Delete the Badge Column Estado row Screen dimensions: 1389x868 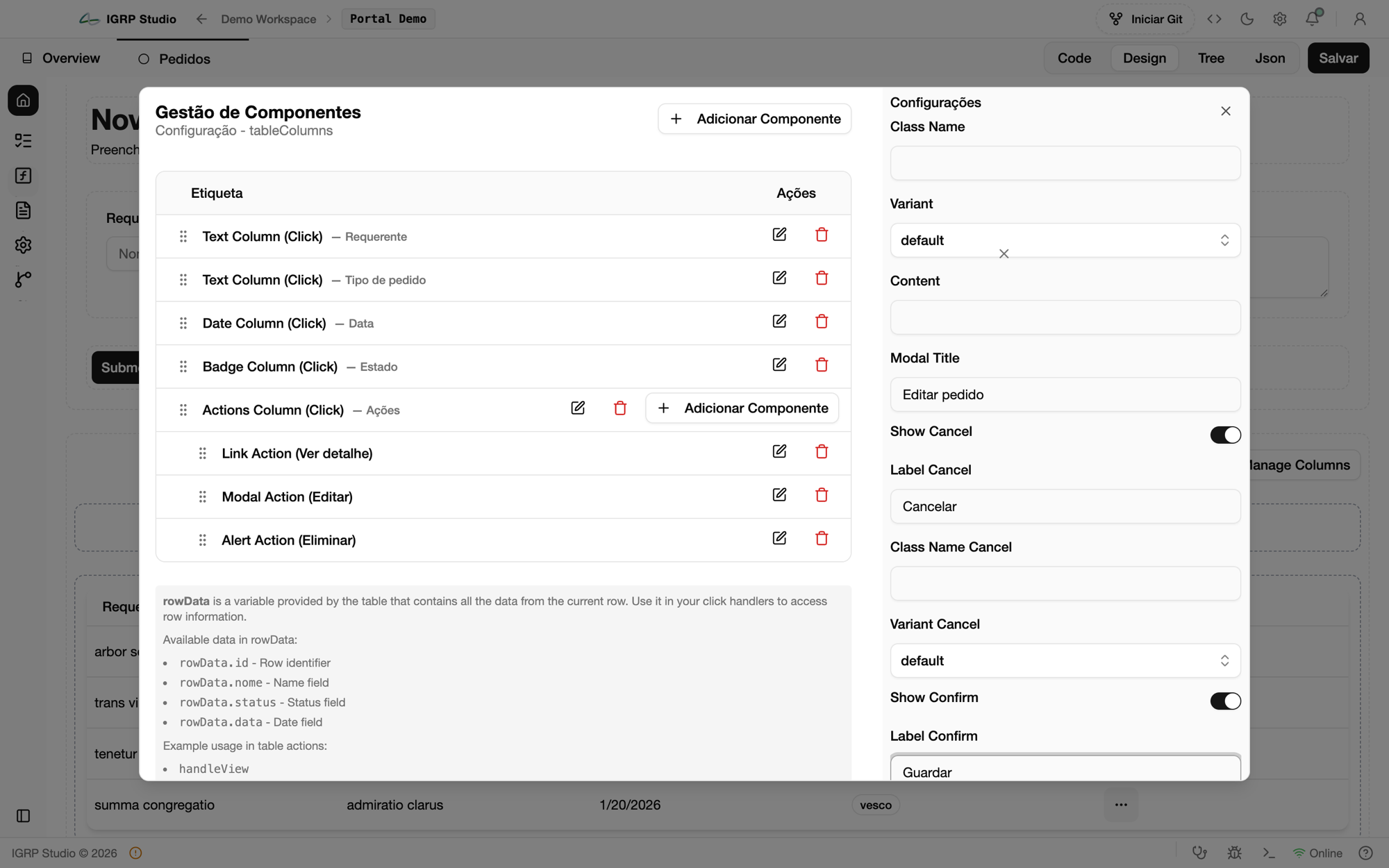tap(822, 365)
